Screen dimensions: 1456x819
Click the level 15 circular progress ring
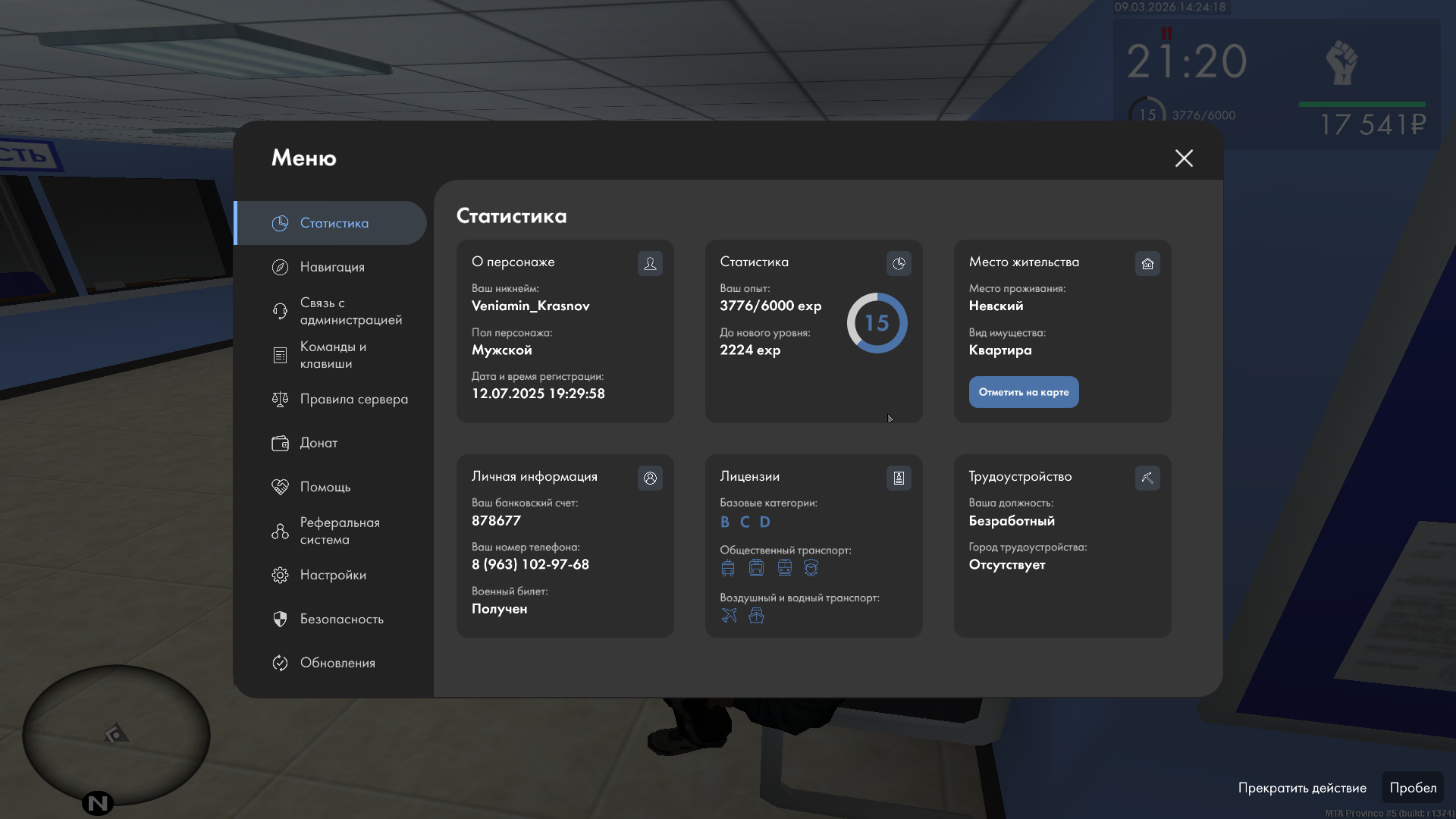877,323
